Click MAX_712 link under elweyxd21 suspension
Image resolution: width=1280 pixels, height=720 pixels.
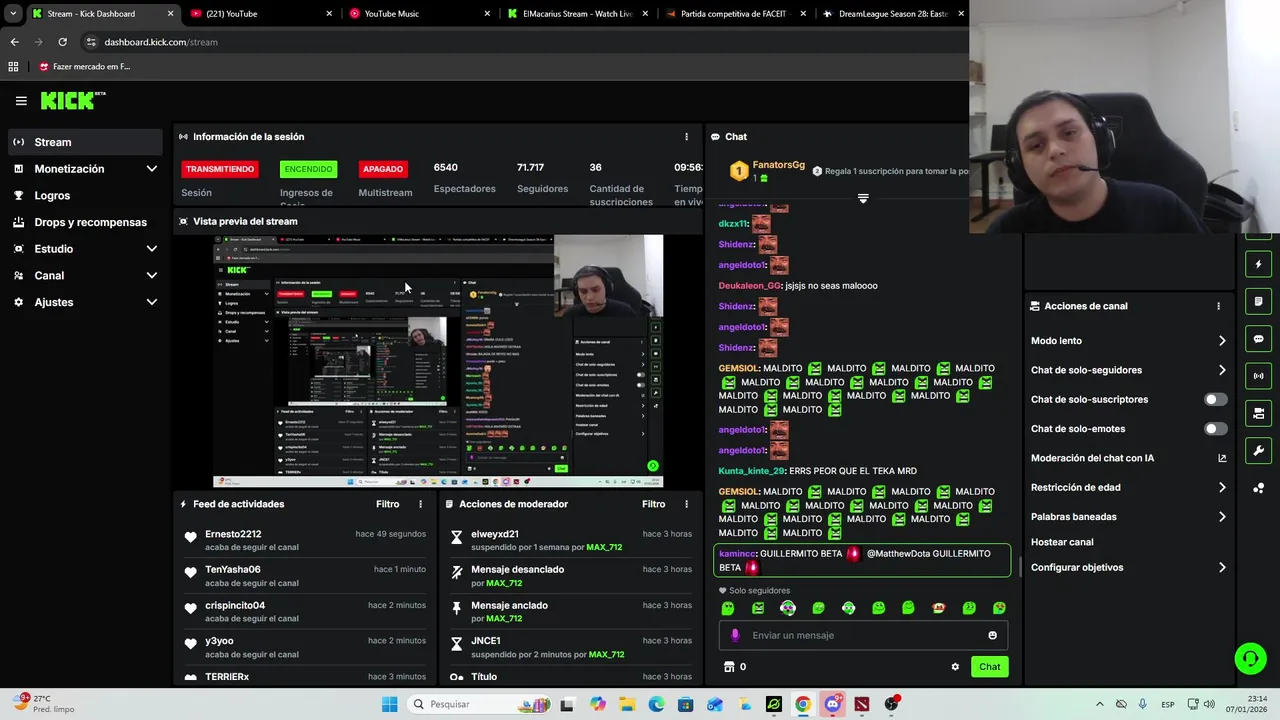[x=604, y=548]
